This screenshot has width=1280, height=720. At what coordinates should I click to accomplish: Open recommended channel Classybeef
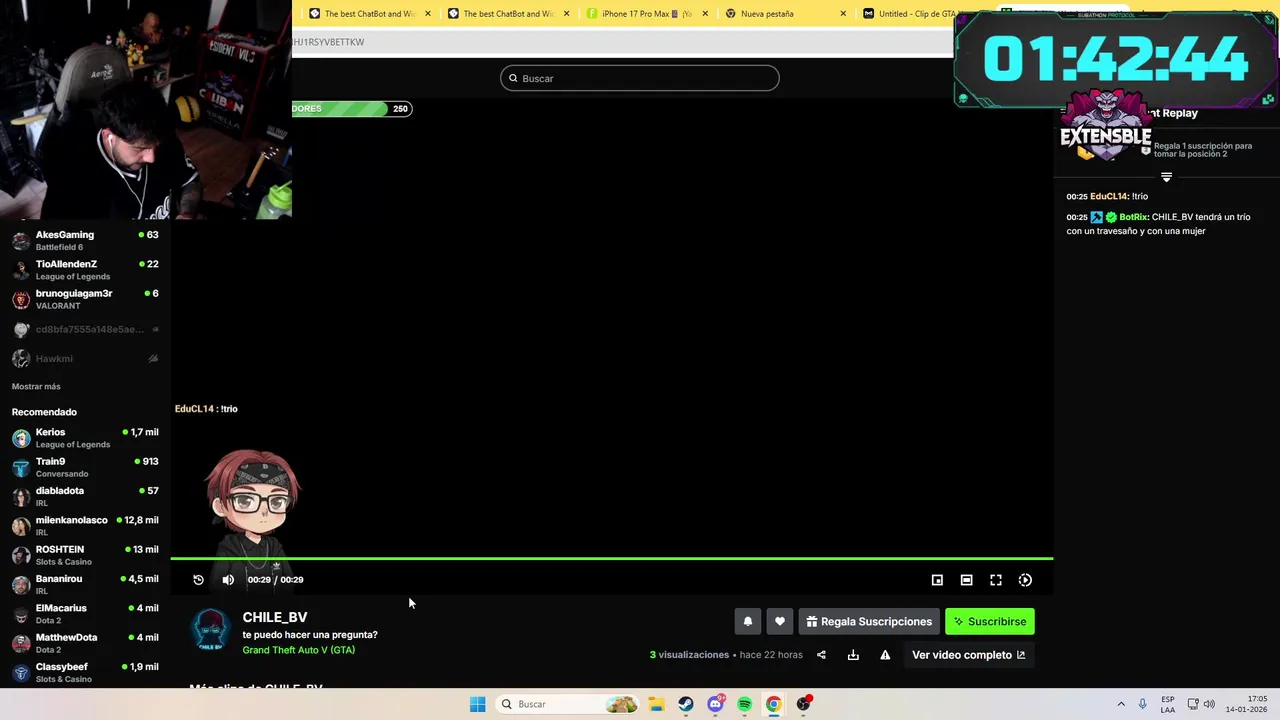point(85,672)
